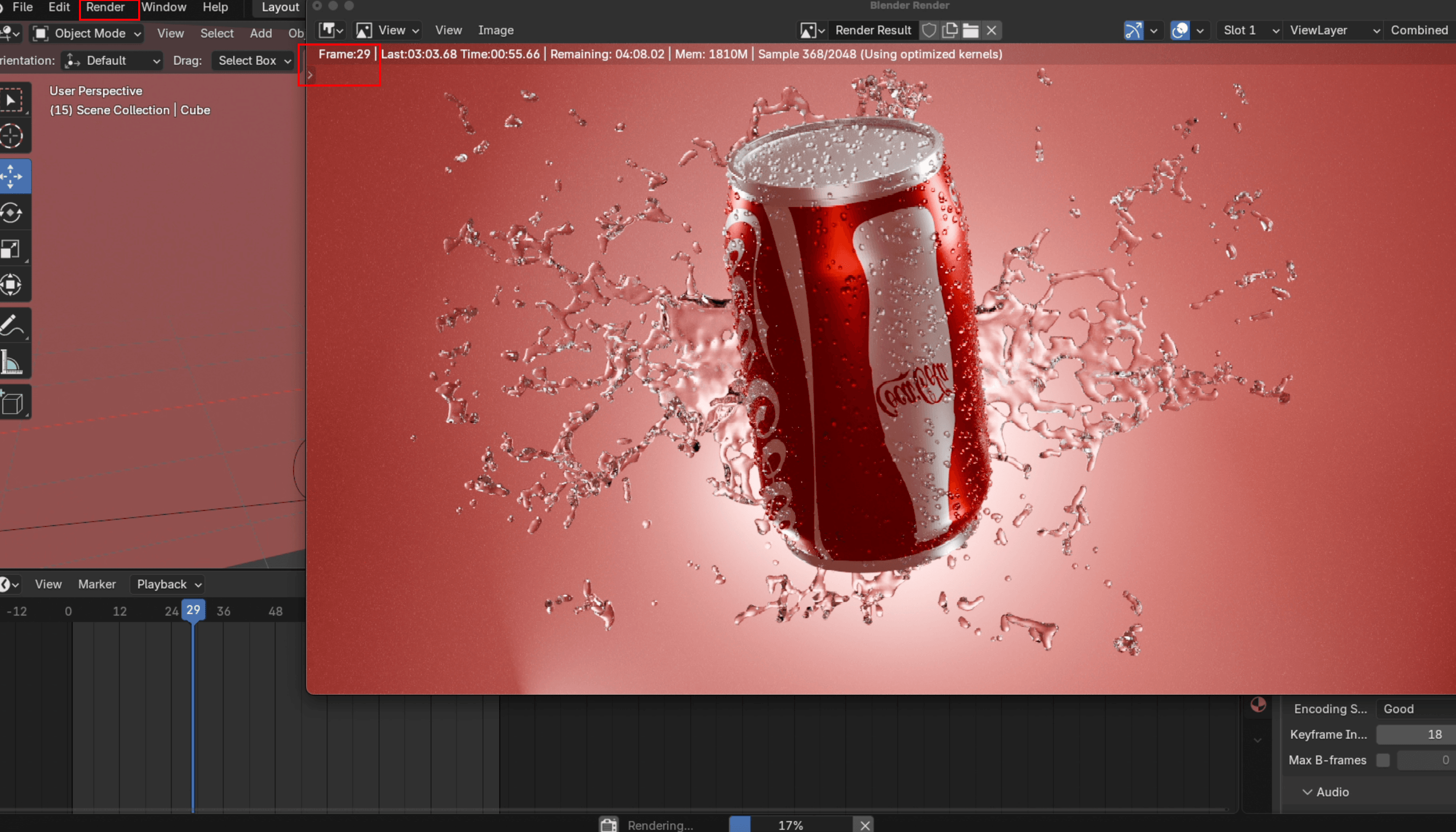This screenshot has height=832, width=1456.
Task: Click the 17% render progress bar
Action: [x=791, y=825]
